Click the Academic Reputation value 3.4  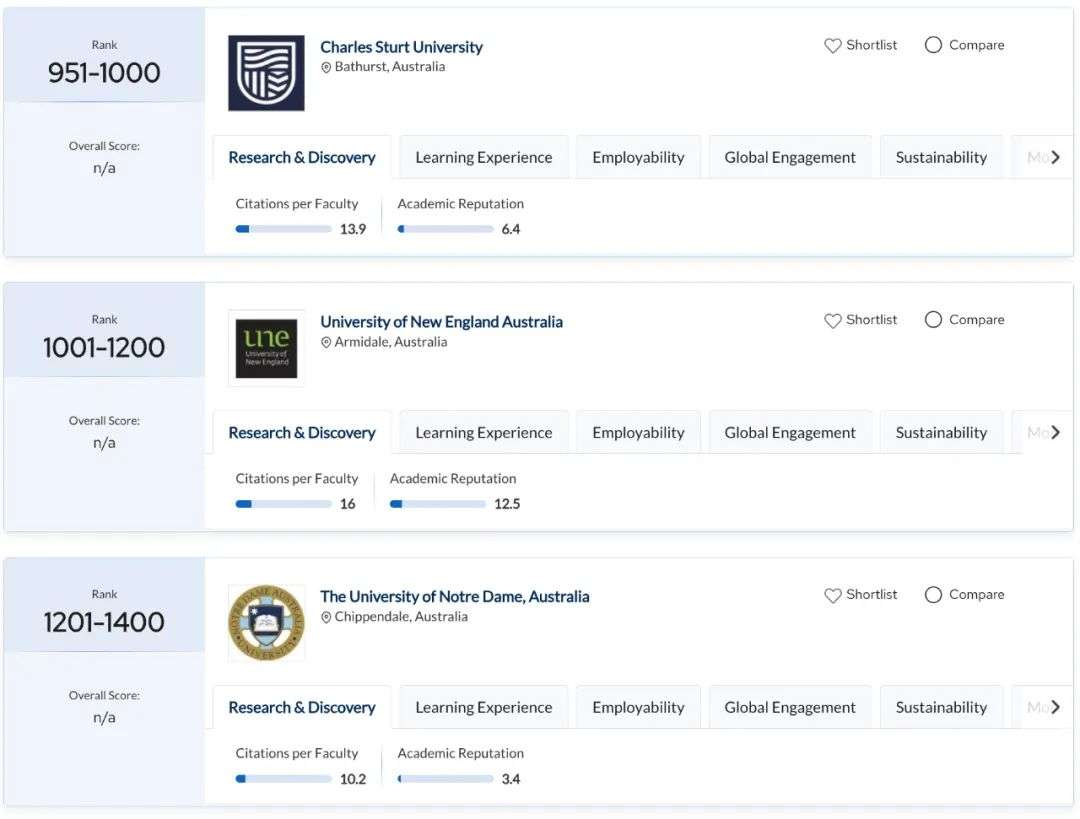pyautogui.click(x=510, y=779)
